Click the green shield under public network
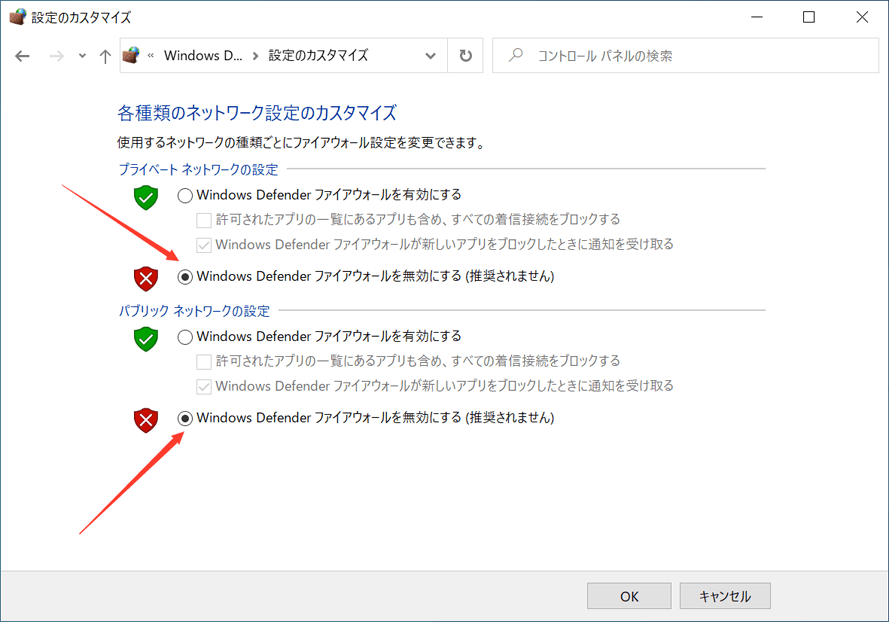The width and height of the screenshot is (889, 622). (x=146, y=339)
